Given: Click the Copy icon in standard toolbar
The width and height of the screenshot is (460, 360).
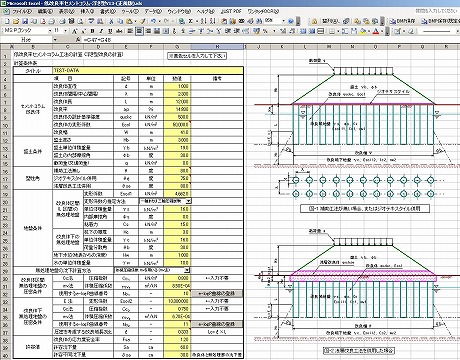Looking at the screenshot, I should point(120,21).
